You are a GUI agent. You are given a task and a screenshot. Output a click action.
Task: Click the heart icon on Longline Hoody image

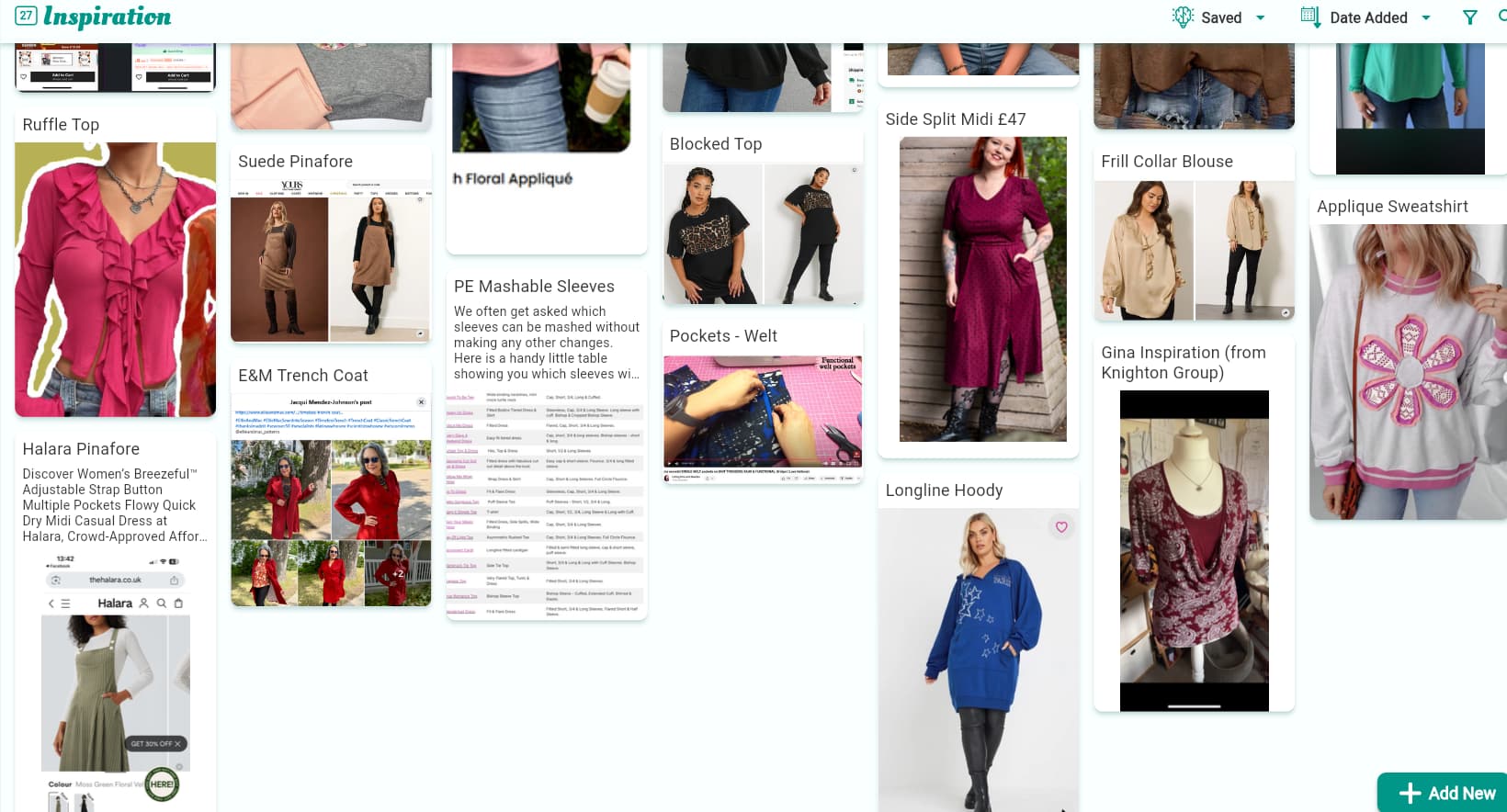1061,527
